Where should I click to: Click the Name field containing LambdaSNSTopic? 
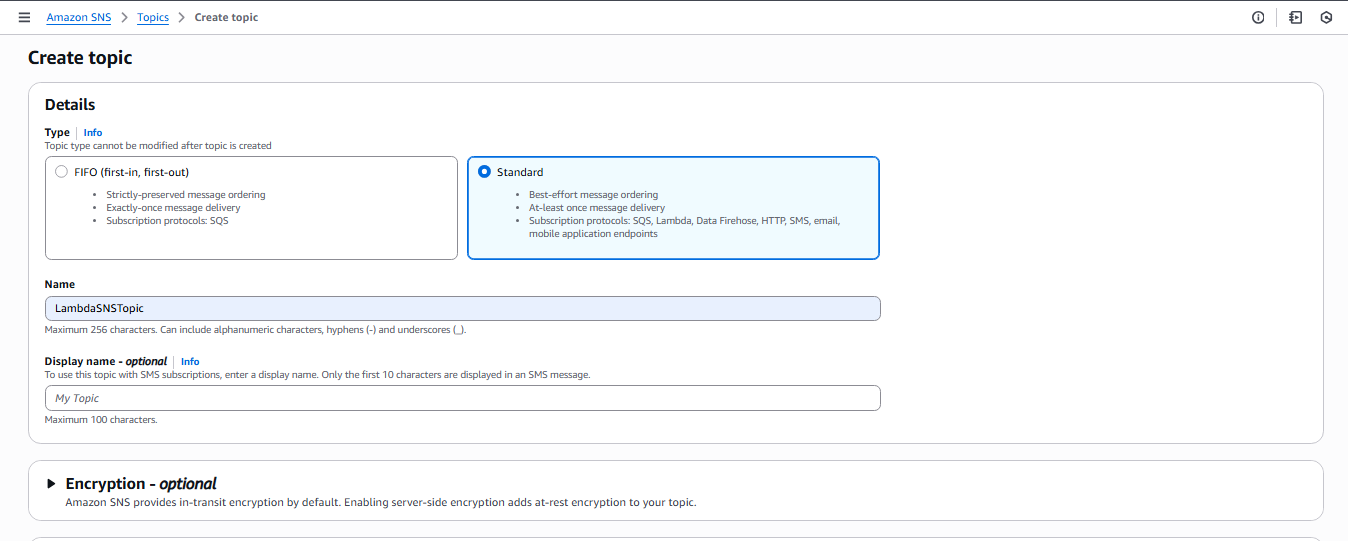click(x=462, y=308)
